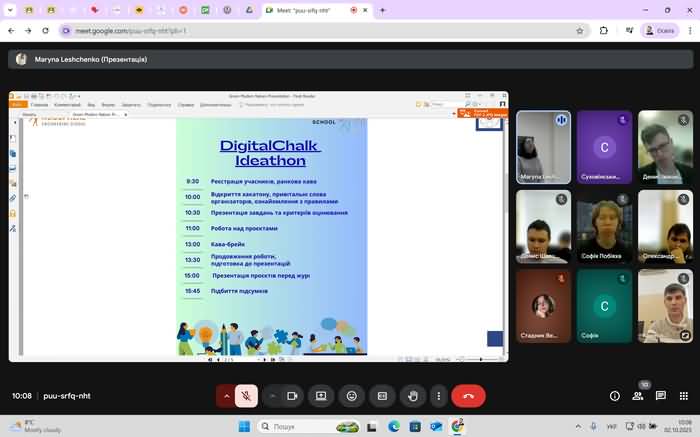Leave the call with the red button

click(468, 396)
